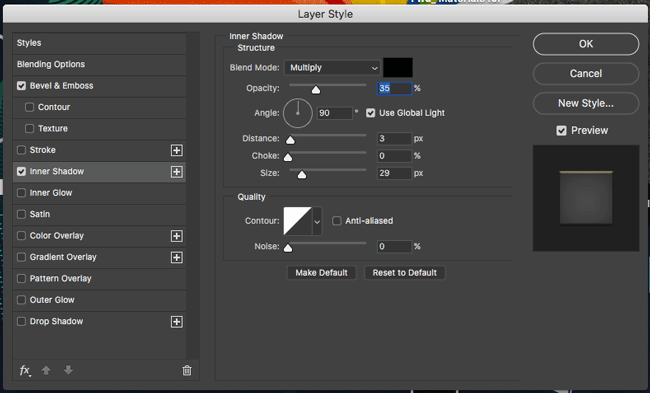Move effect up with the arrow icon
Screen dimensions: 650x393
click(x=46, y=370)
